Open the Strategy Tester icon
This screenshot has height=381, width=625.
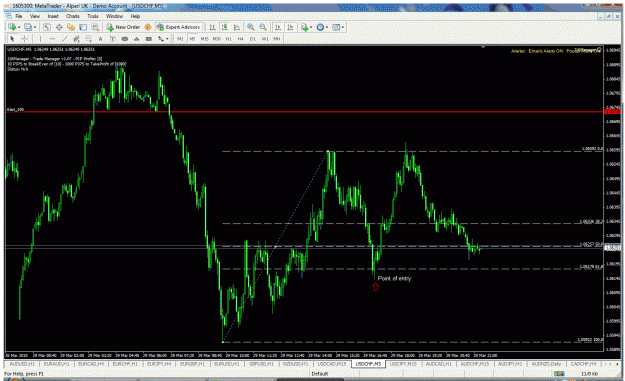pyautogui.click(x=95, y=27)
